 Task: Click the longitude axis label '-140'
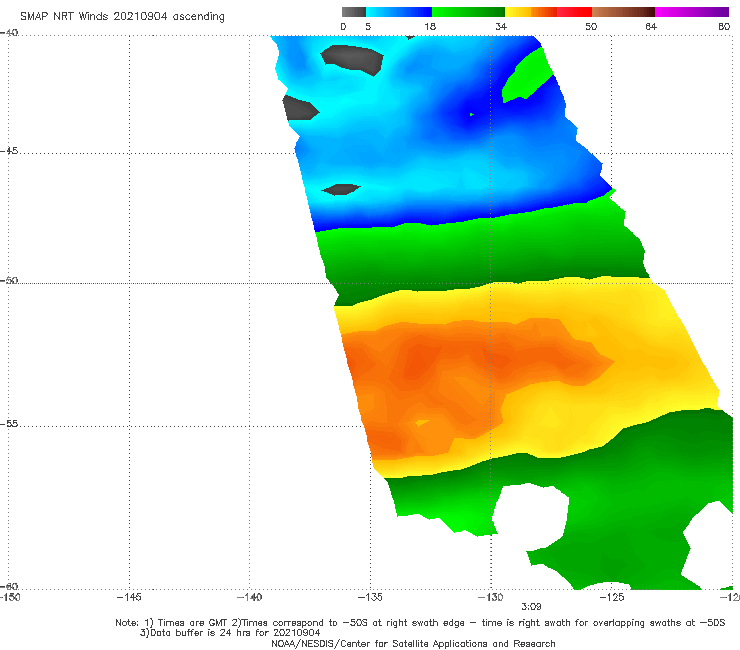tap(249, 597)
